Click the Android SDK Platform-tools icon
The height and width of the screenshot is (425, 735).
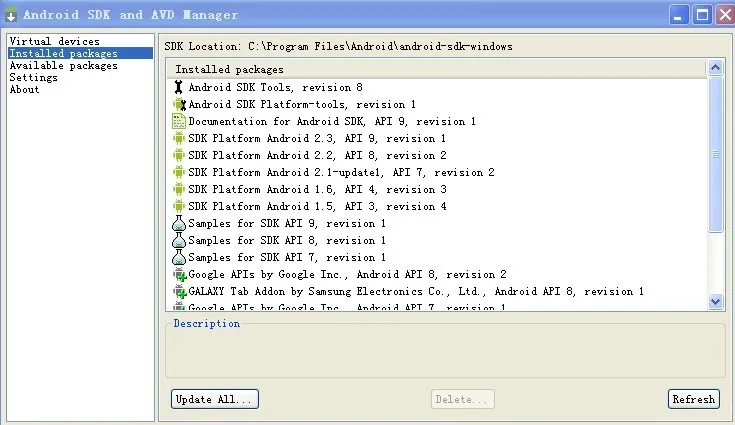click(179, 104)
